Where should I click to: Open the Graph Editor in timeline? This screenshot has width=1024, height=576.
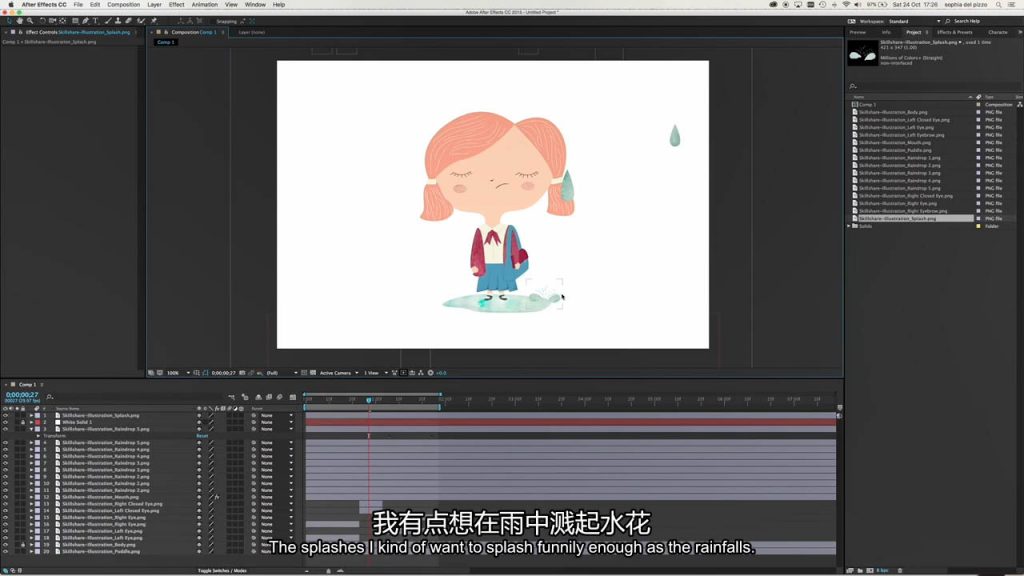pyautogui.click(x=293, y=397)
